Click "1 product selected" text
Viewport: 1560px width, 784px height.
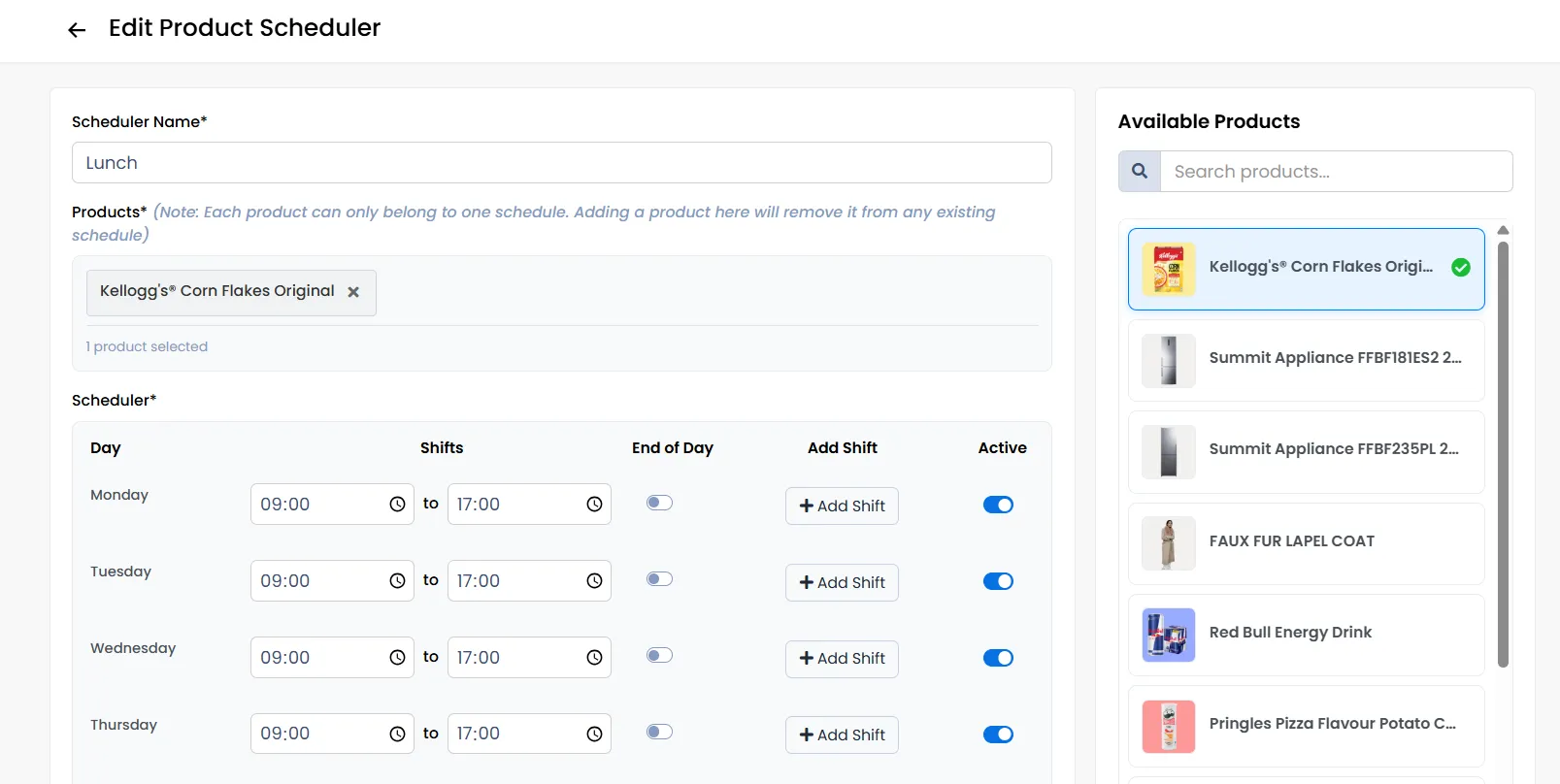(x=147, y=346)
